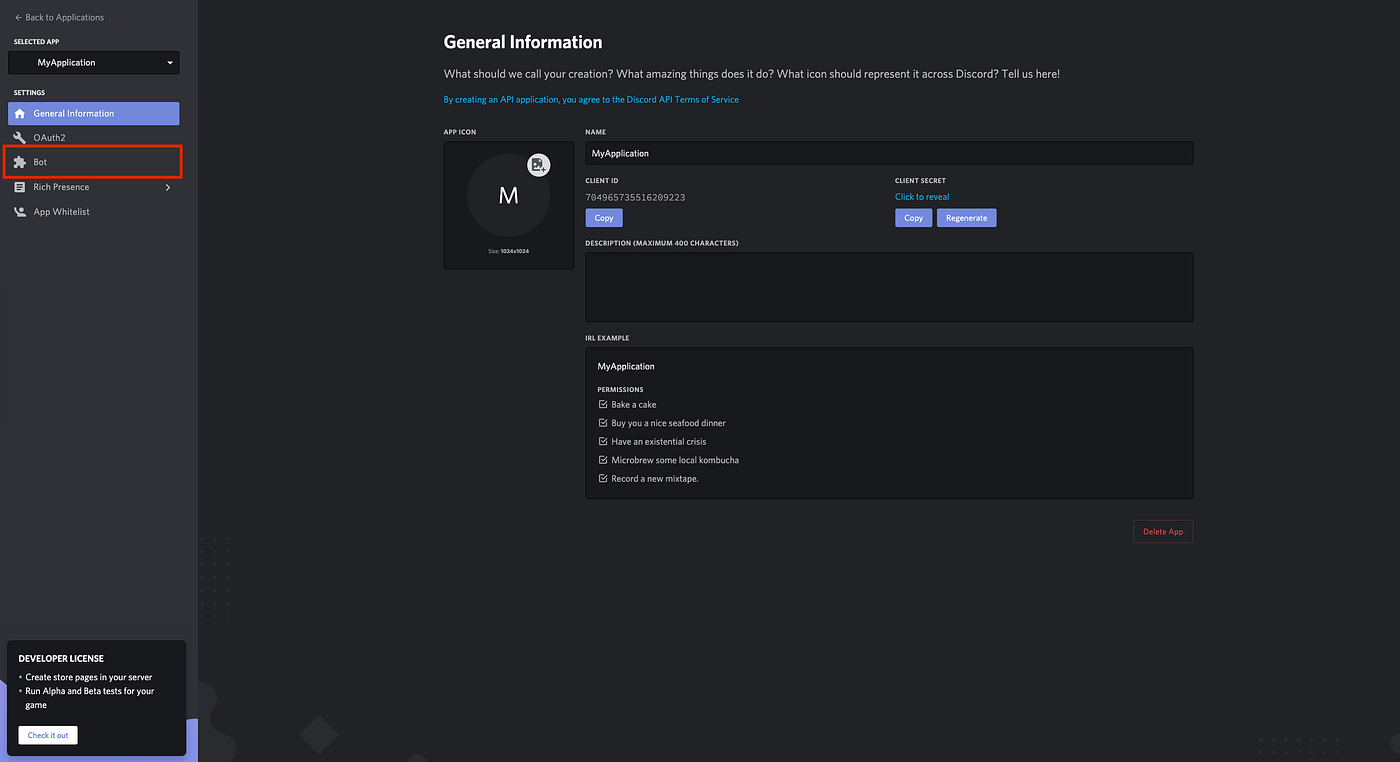This screenshot has height=762, width=1400.
Task: Toggle the Have an existential crisis checkbox
Action: coord(603,441)
